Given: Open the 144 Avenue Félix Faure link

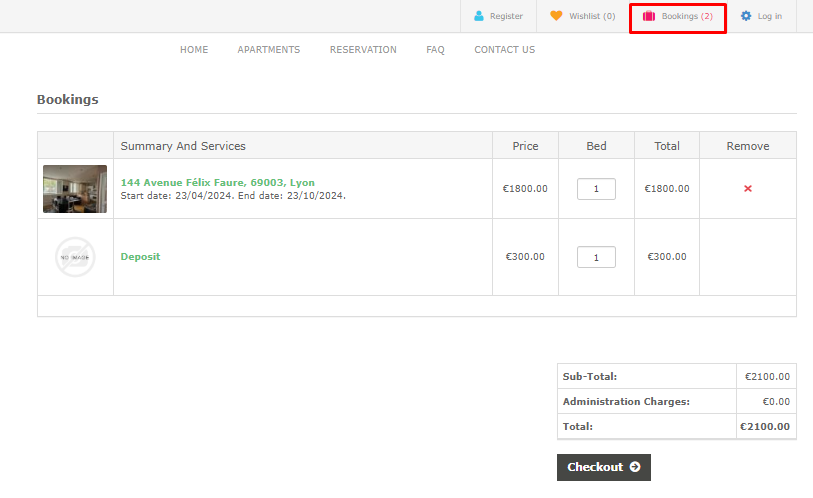Looking at the screenshot, I should 217,183.
